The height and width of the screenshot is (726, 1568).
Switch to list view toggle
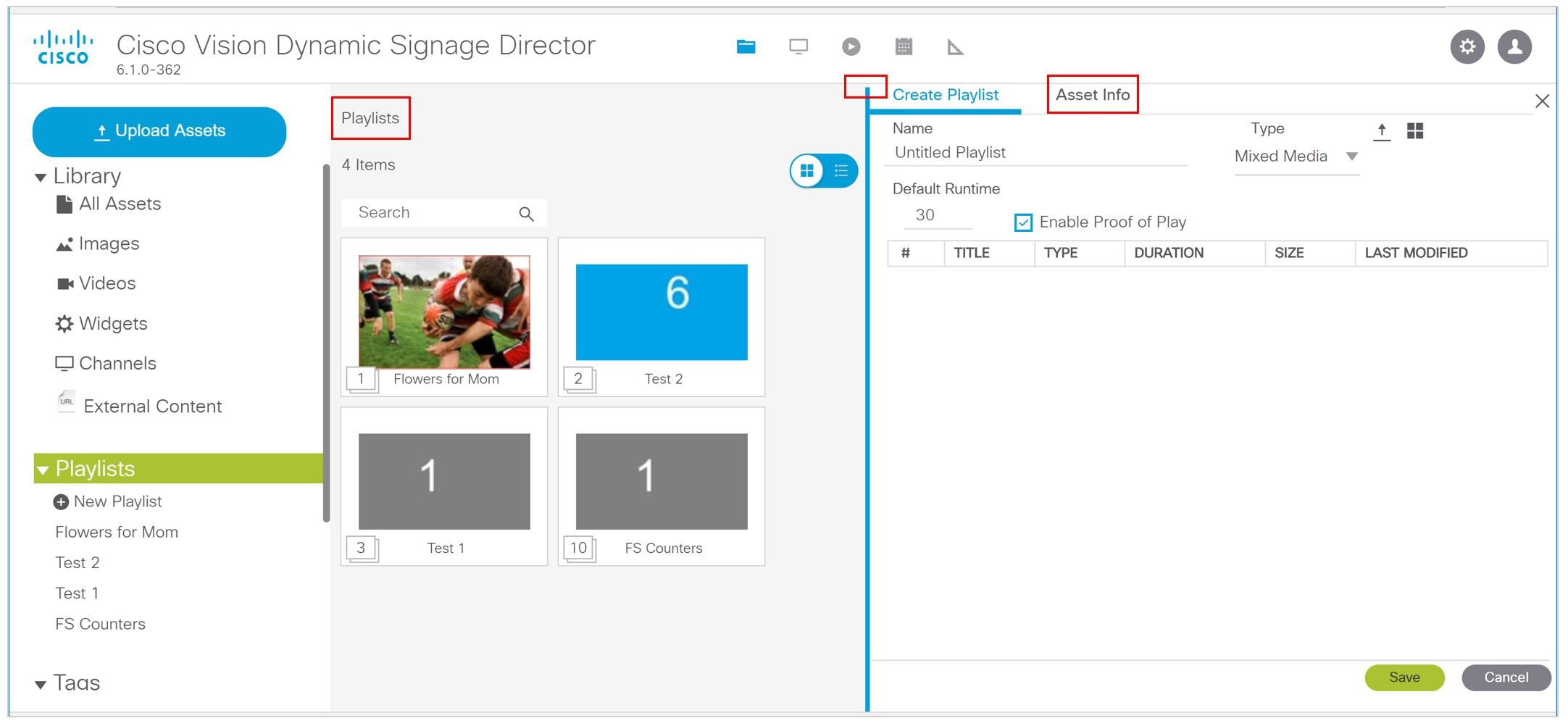[841, 171]
